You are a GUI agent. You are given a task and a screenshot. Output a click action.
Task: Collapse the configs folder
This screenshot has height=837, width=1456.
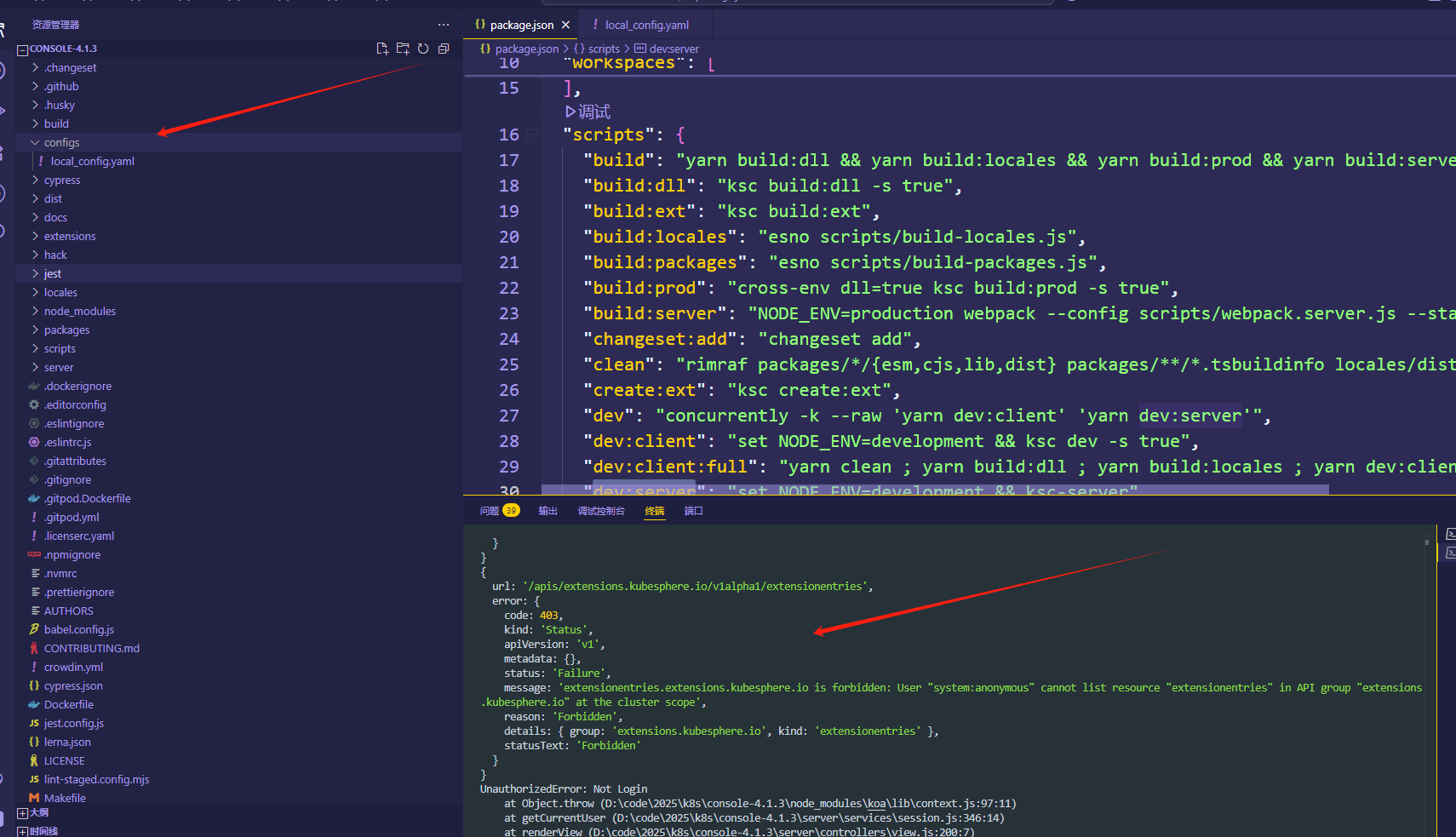pos(61,142)
